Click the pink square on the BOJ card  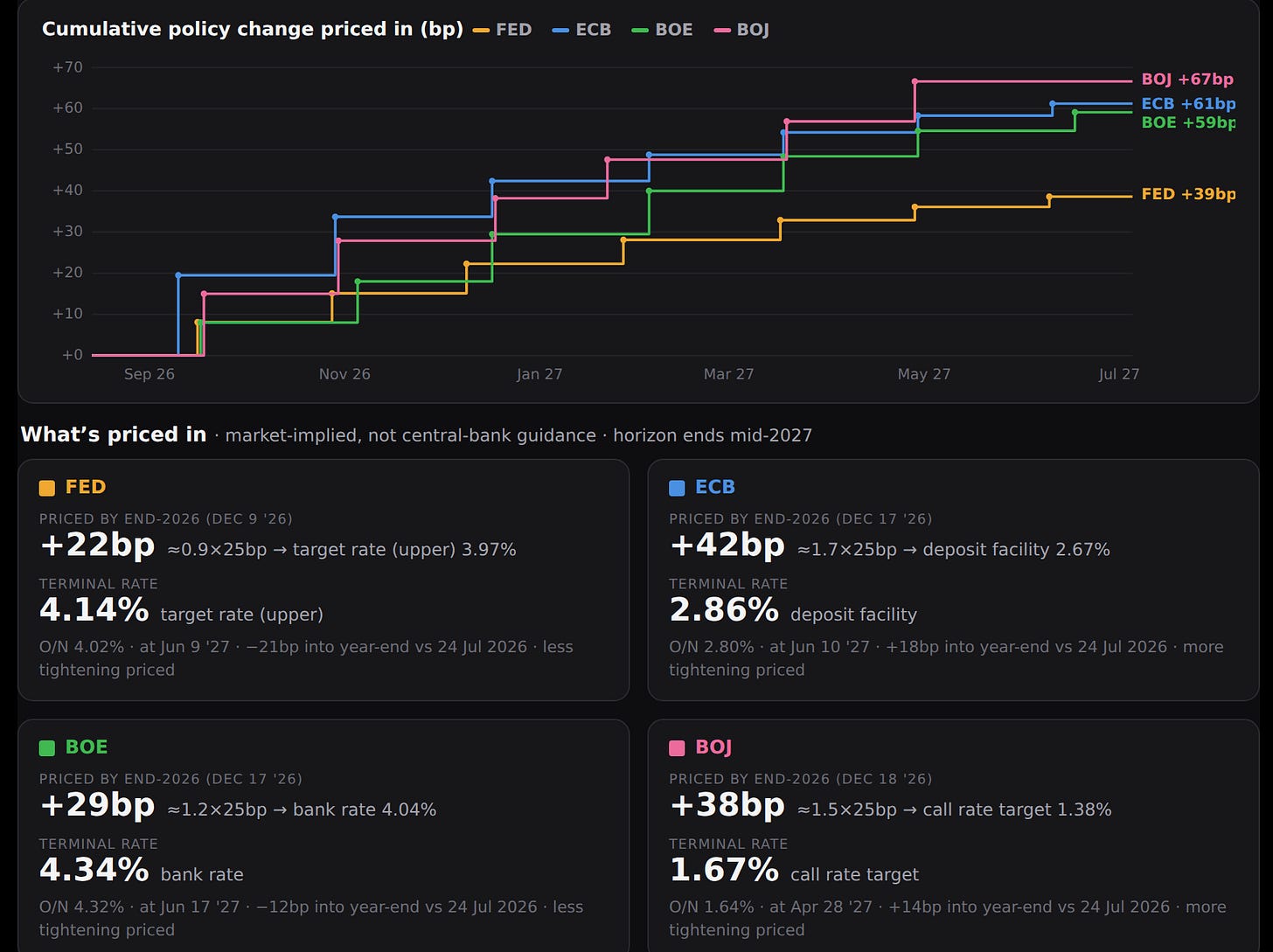coord(677,748)
